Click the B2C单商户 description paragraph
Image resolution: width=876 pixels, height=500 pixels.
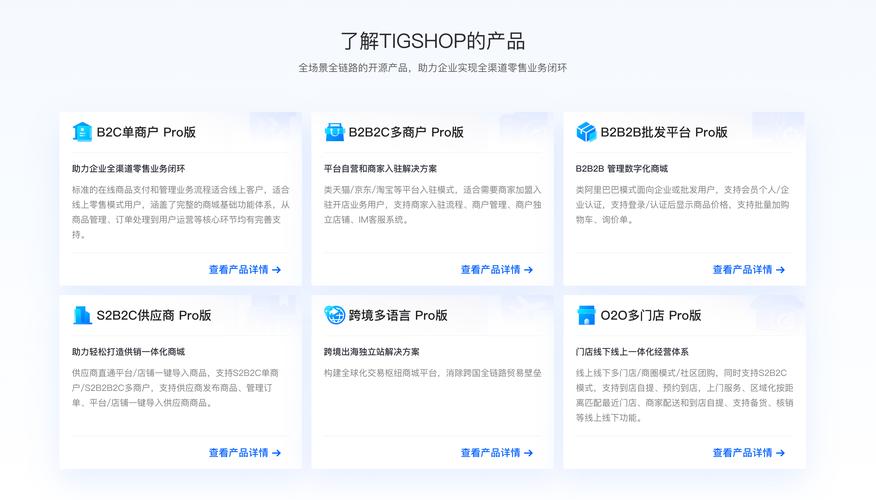[x=180, y=212]
